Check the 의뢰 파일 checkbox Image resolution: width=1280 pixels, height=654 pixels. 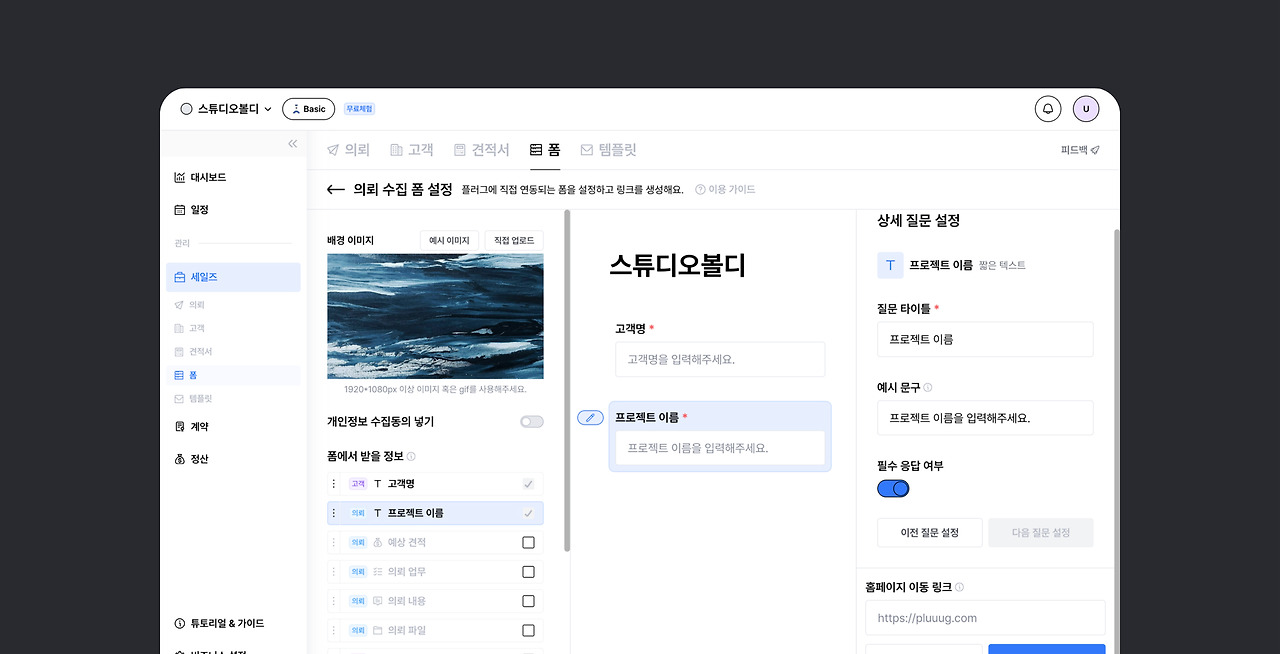click(528, 630)
